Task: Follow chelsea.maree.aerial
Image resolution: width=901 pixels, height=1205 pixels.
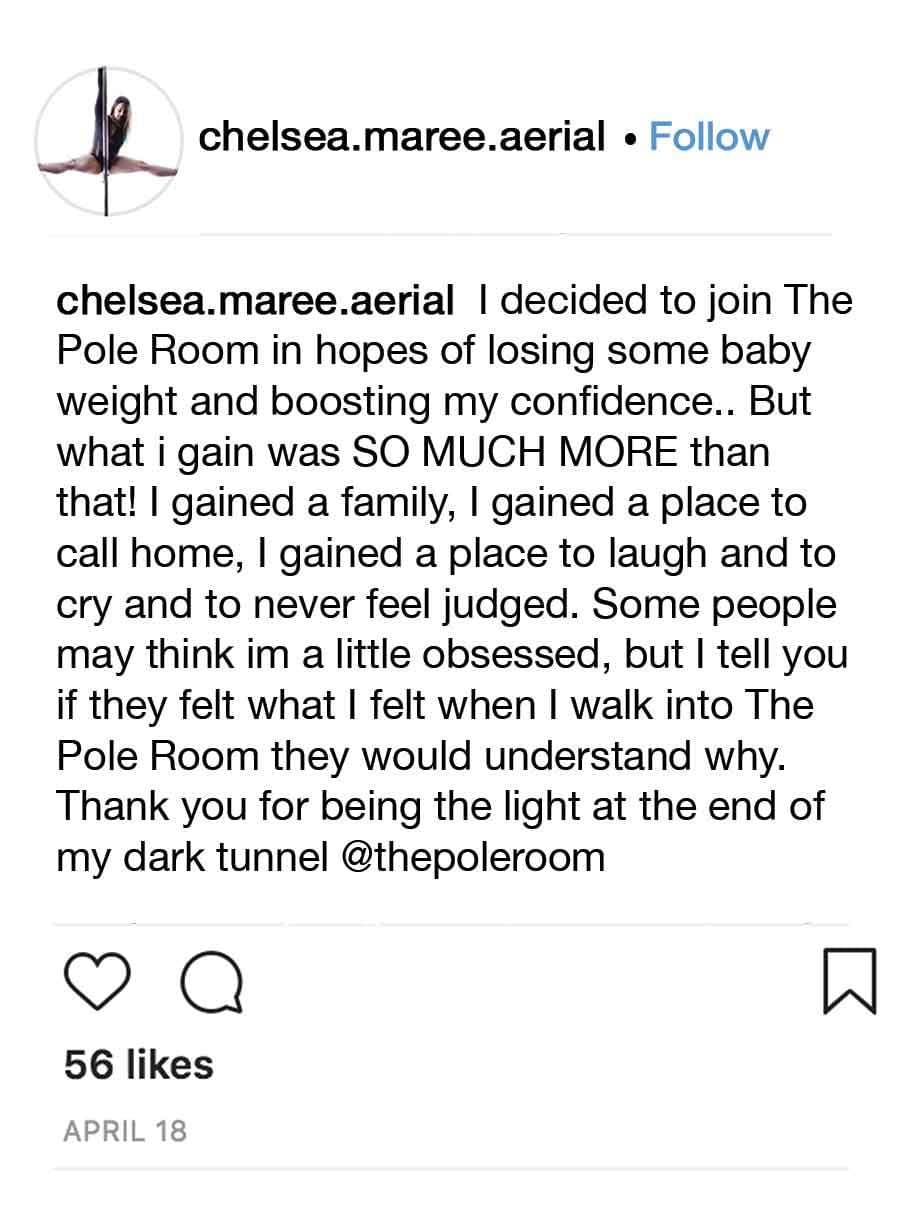Action: [x=709, y=137]
